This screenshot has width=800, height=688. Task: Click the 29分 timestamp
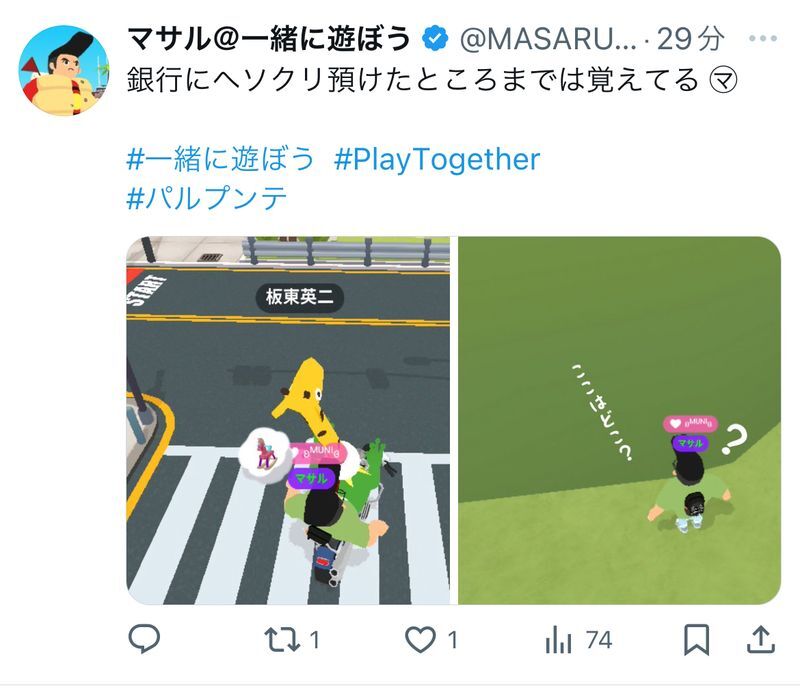691,39
